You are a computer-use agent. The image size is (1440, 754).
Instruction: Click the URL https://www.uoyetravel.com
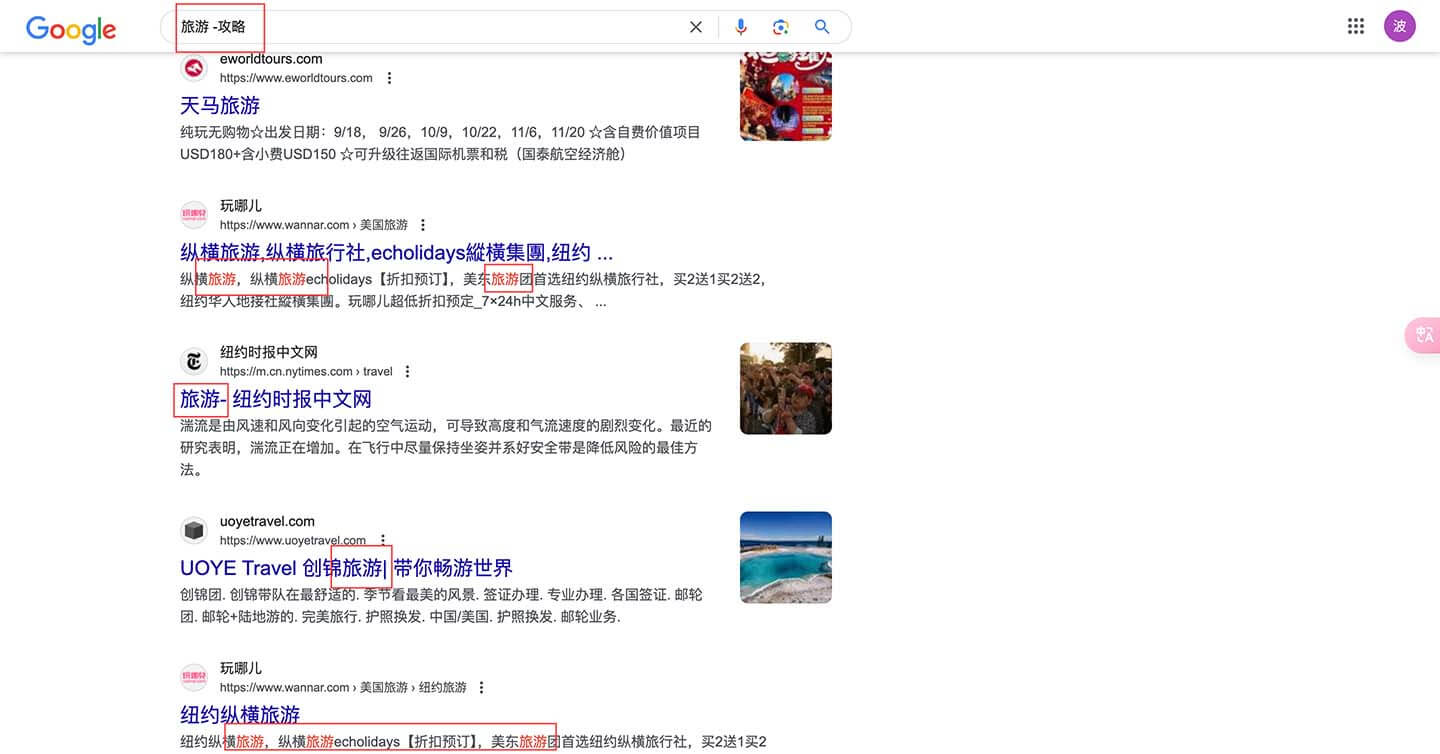293,540
